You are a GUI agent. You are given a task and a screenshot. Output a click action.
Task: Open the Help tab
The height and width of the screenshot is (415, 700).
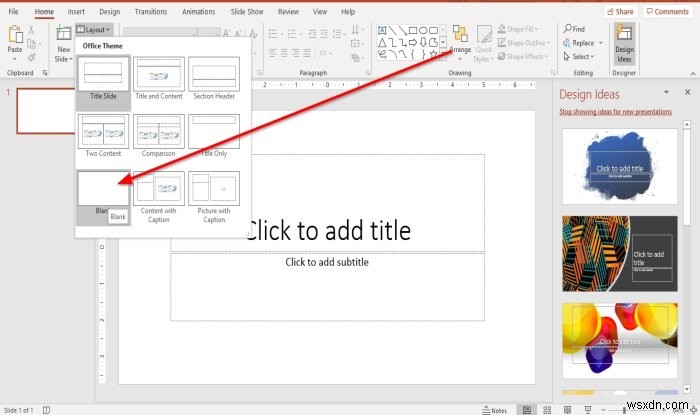[348, 12]
